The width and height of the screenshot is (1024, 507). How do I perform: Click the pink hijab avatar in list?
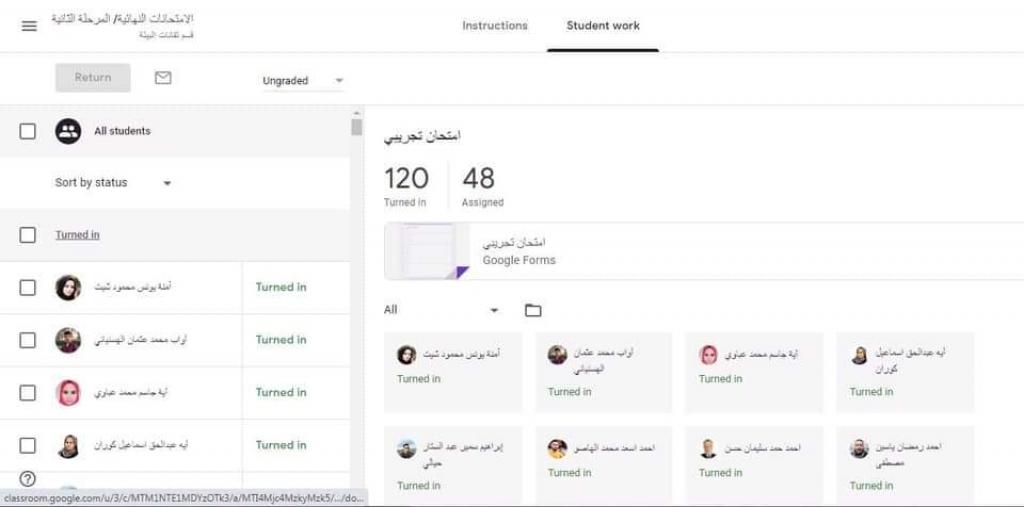coord(68,393)
